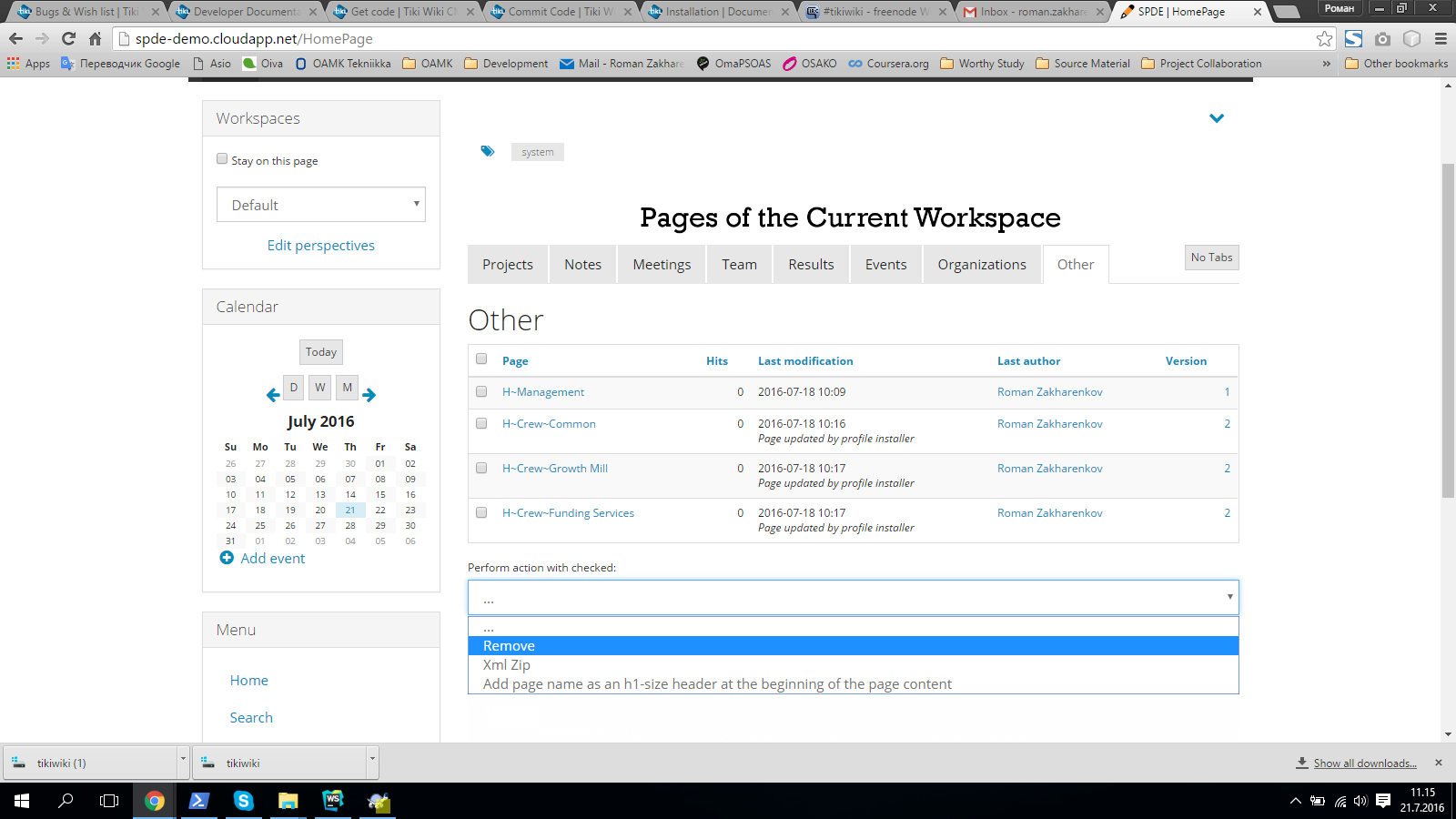Image resolution: width=1456 pixels, height=819 pixels.
Task: Check the Stay on this page box
Action: click(222, 158)
